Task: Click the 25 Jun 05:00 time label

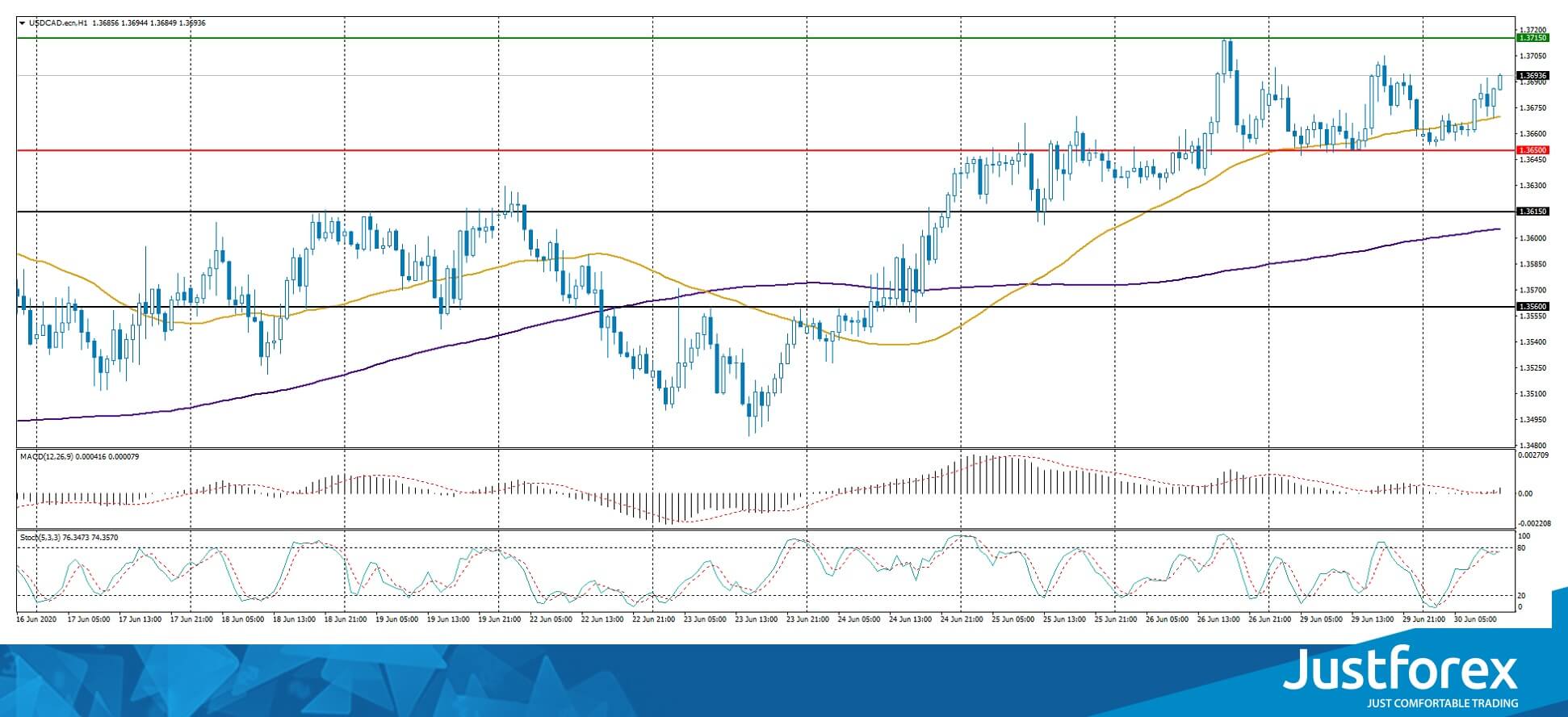Action: pyautogui.click(x=1013, y=619)
